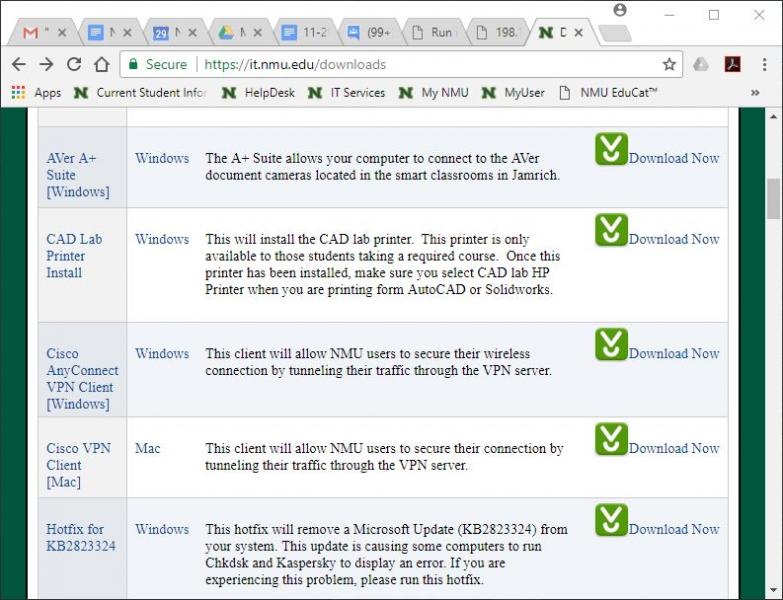Close the second tab with the Docs icon

[127, 32]
